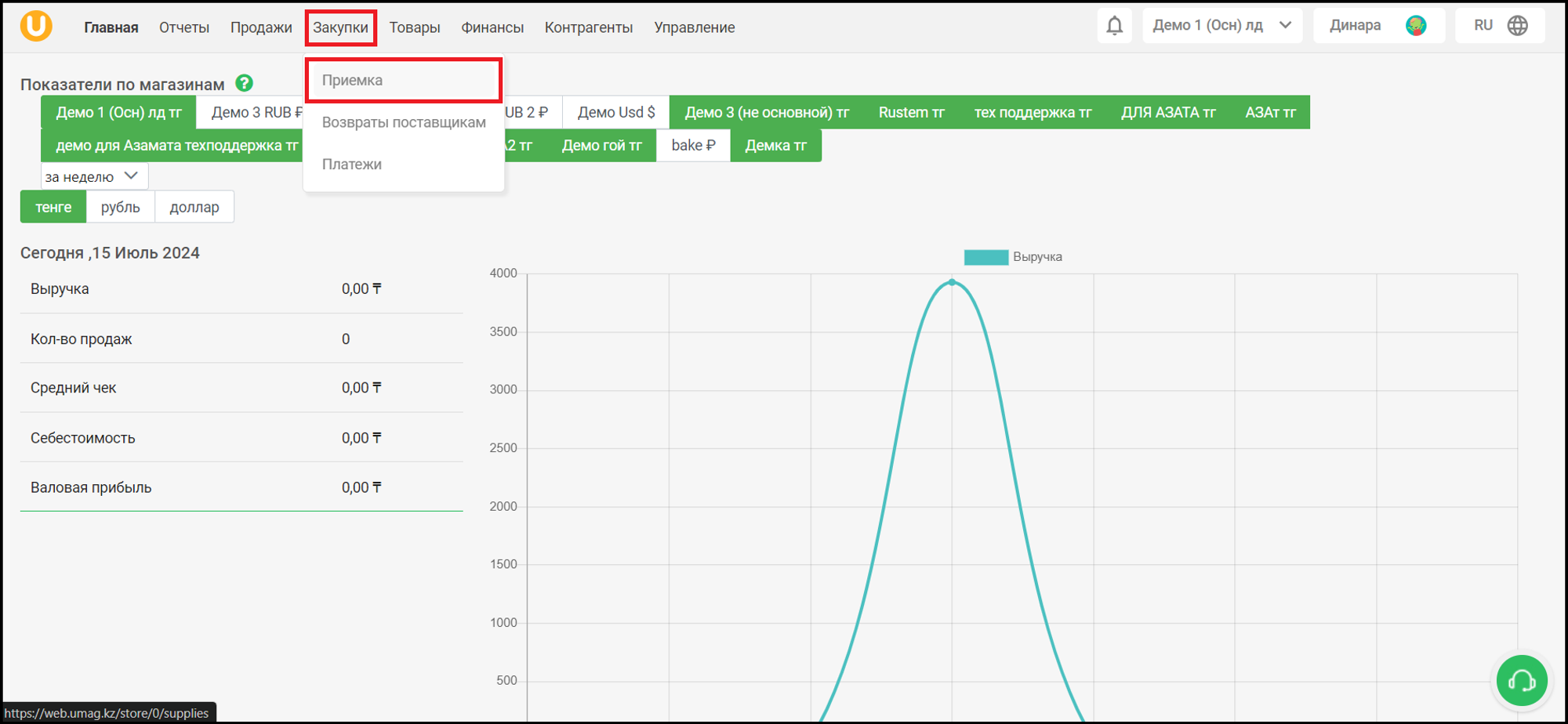Open the Главная menu item
The height and width of the screenshot is (724, 1568).
[x=111, y=27]
